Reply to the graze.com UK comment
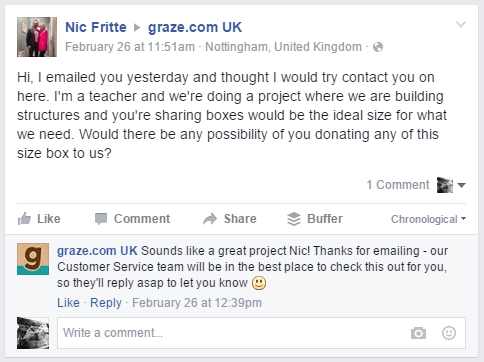Image resolution: width=484 pixels, height=362 pixels. click(x=106, y=303)
